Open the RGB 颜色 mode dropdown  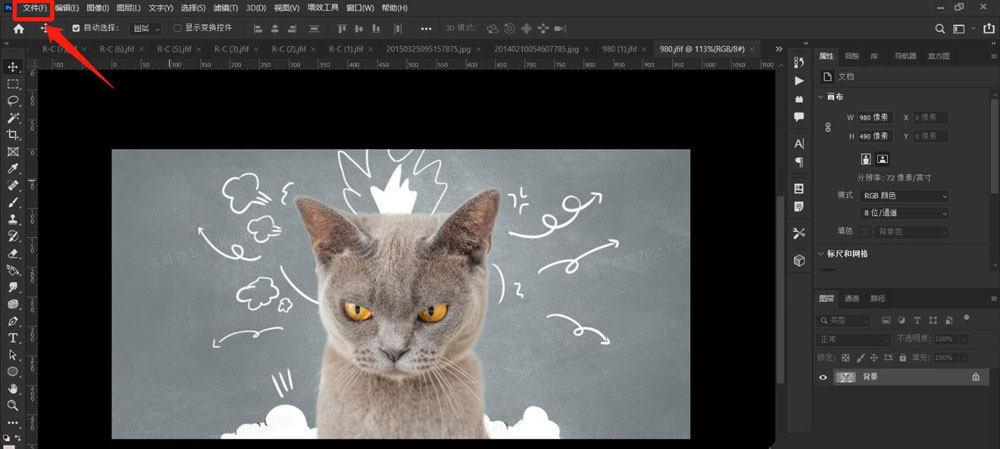click(904, 196)
